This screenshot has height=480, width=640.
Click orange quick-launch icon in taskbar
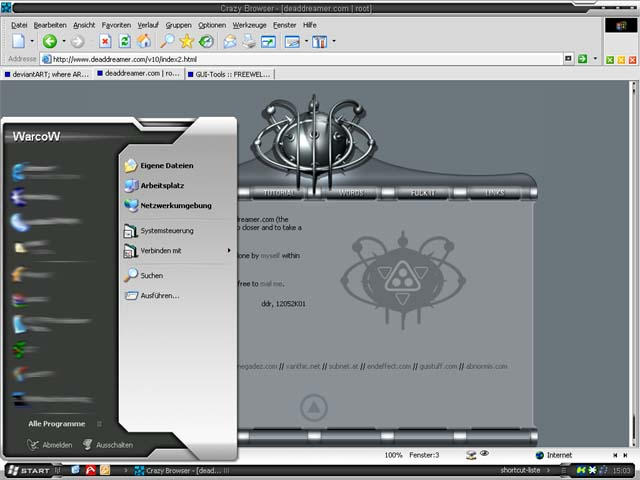click(105, 470)
